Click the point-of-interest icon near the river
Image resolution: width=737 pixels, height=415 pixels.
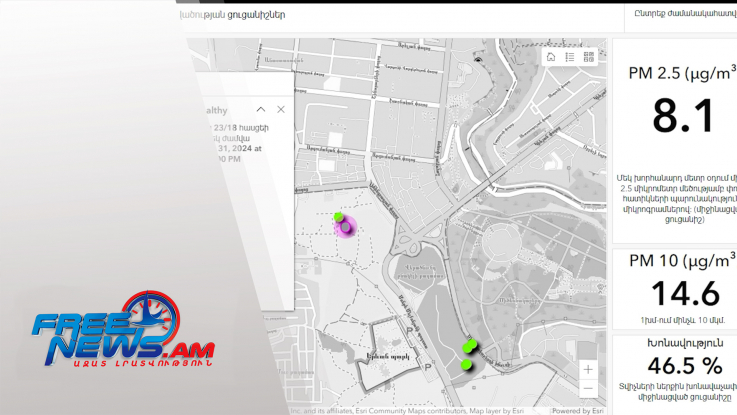click(478, 60)
